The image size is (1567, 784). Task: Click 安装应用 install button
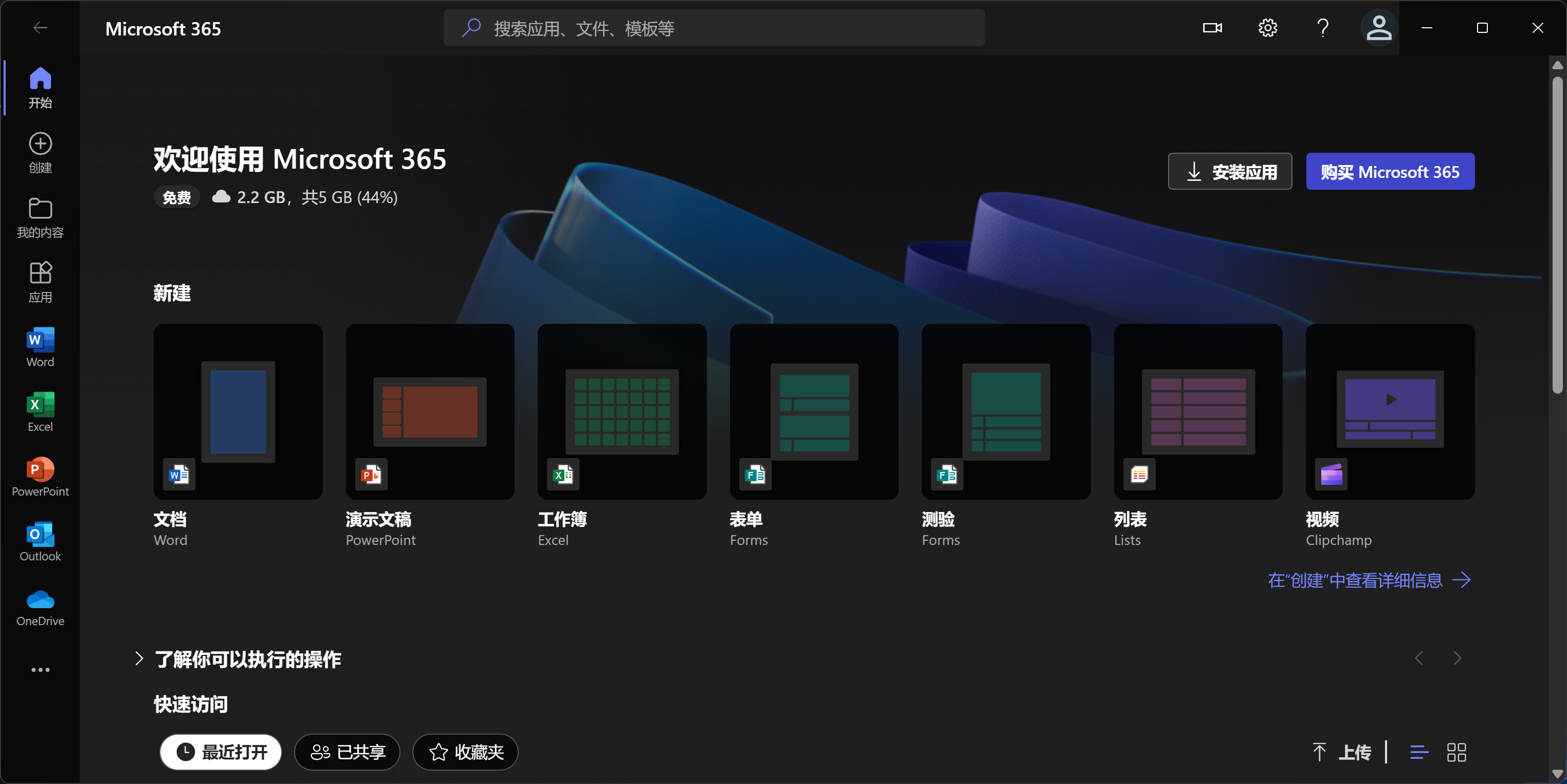tap(1231, 172)
